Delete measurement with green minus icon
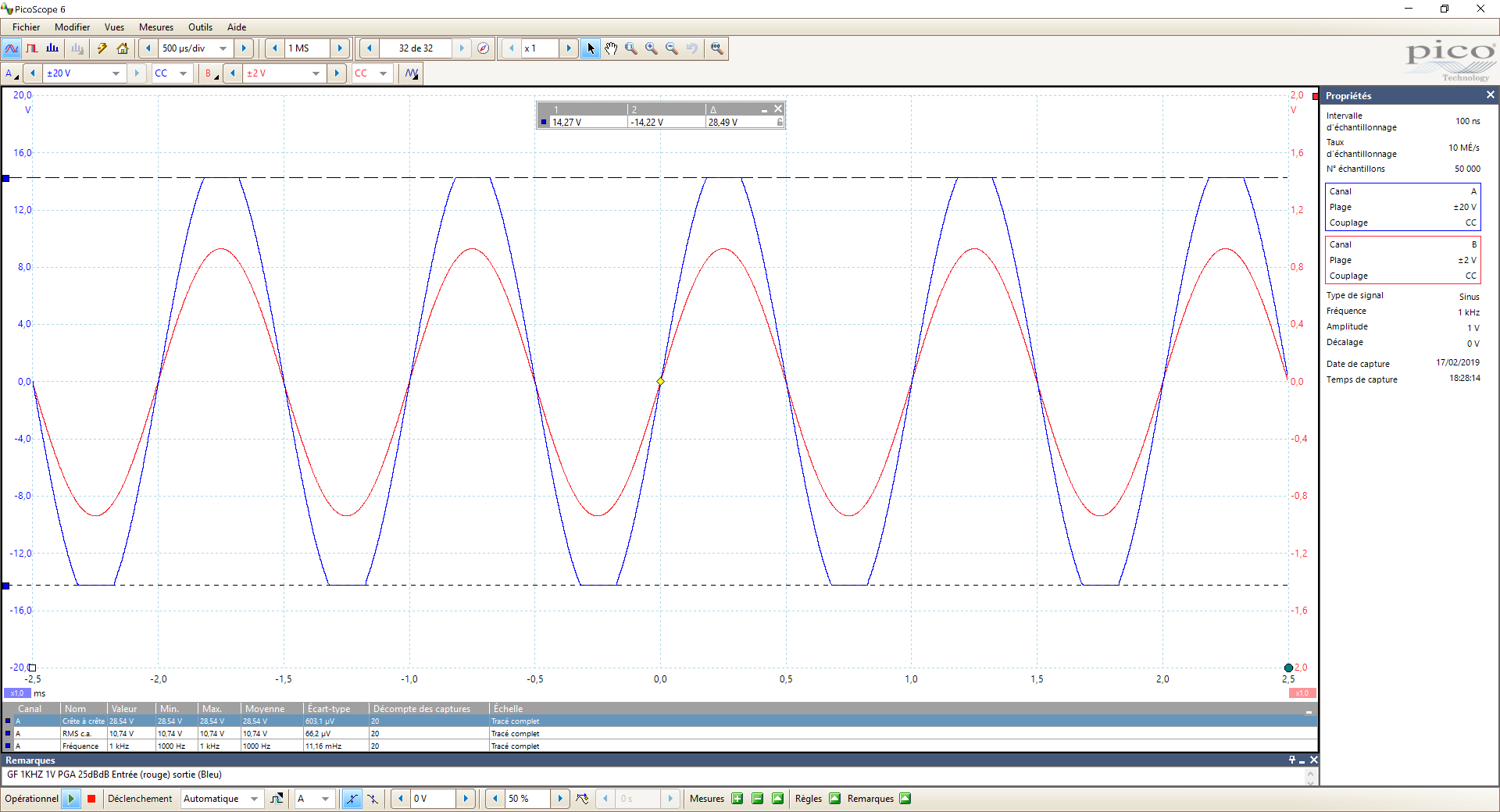This screenshot has width=1500, height=812. pos(757,799)
